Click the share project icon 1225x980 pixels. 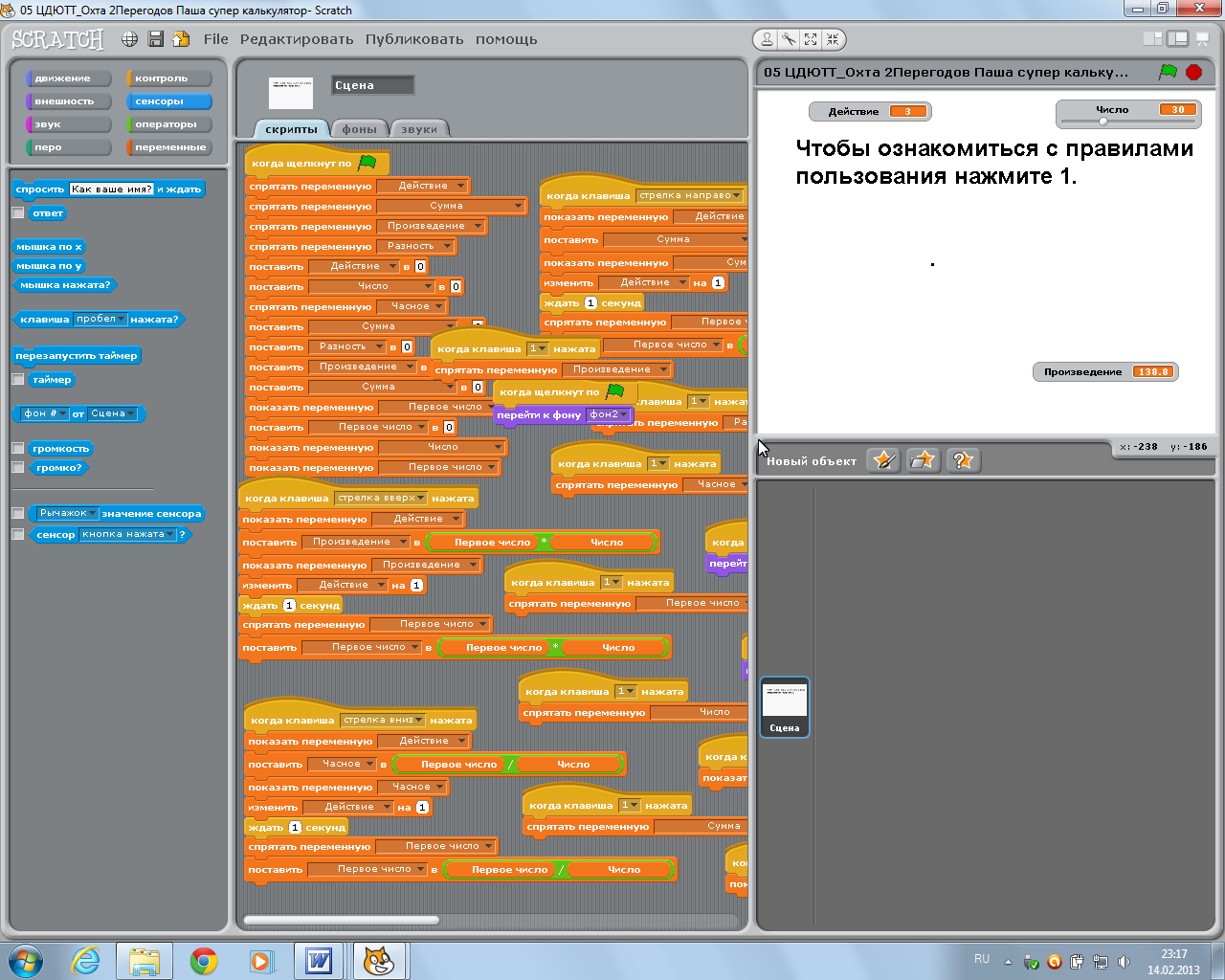[x=180, y=39]
